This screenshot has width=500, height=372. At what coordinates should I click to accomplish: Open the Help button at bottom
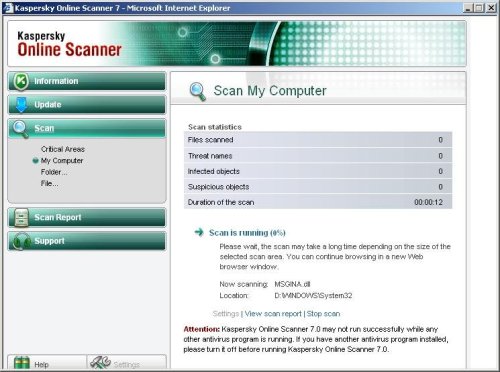pyautogui.click(x=47, y=363)
